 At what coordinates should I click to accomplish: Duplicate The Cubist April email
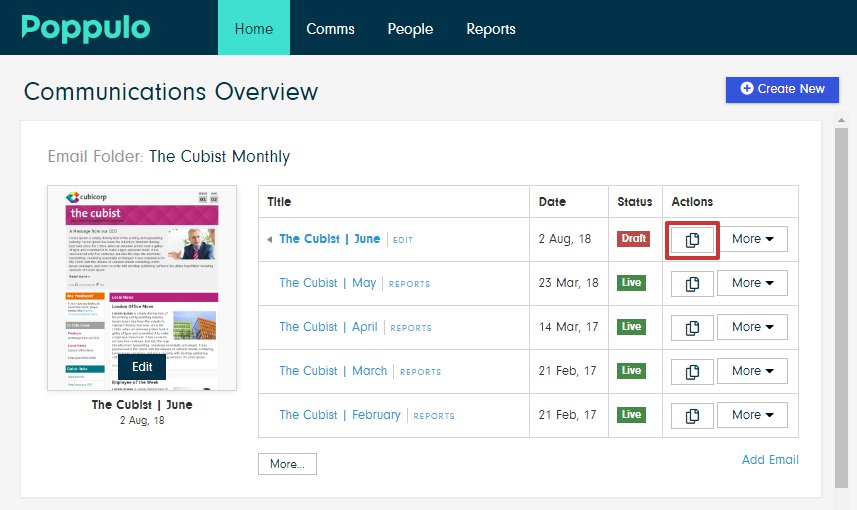pyautogui.click(x=692, y=327)
